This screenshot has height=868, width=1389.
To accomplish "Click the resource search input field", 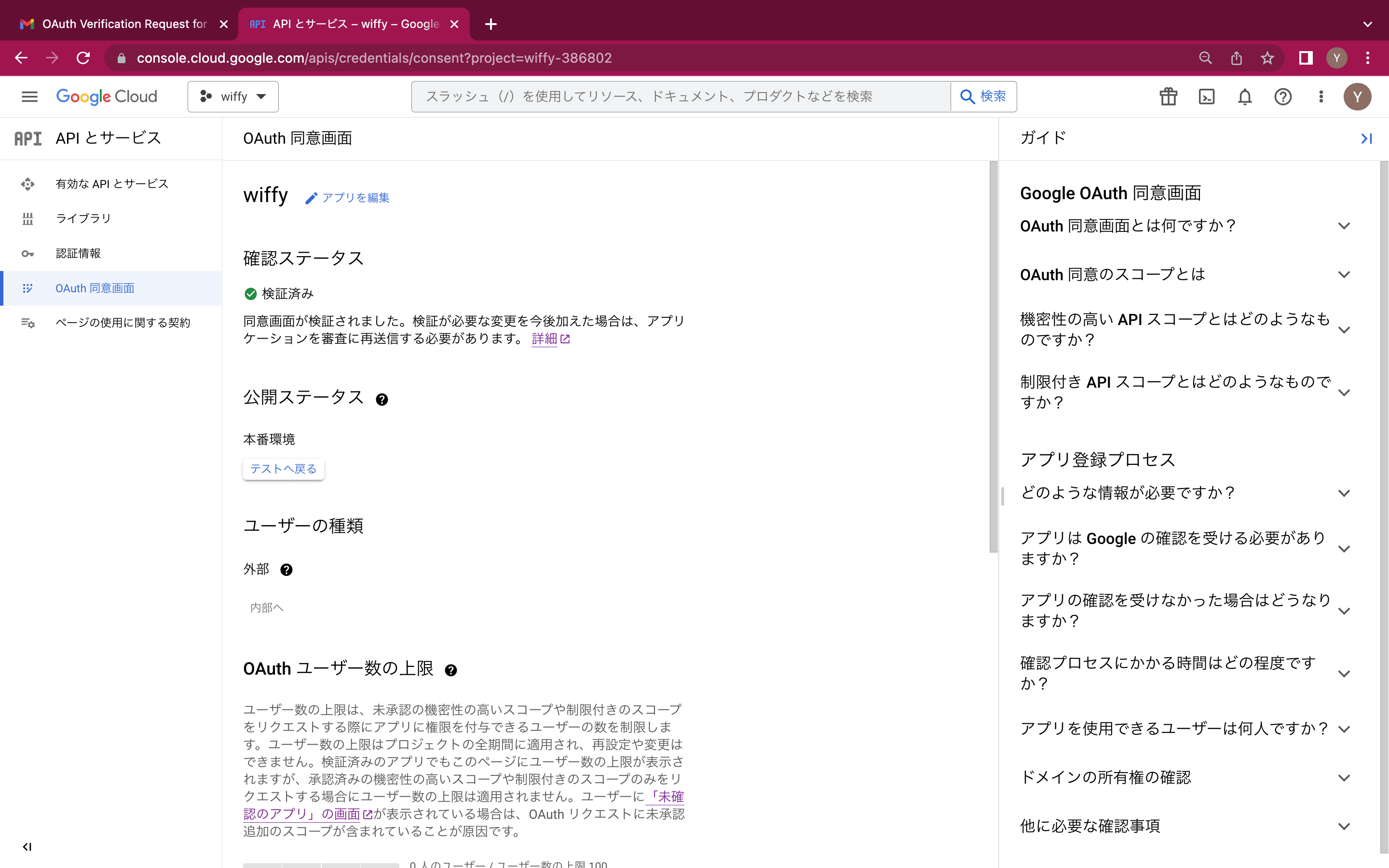I will coord(681,96).
